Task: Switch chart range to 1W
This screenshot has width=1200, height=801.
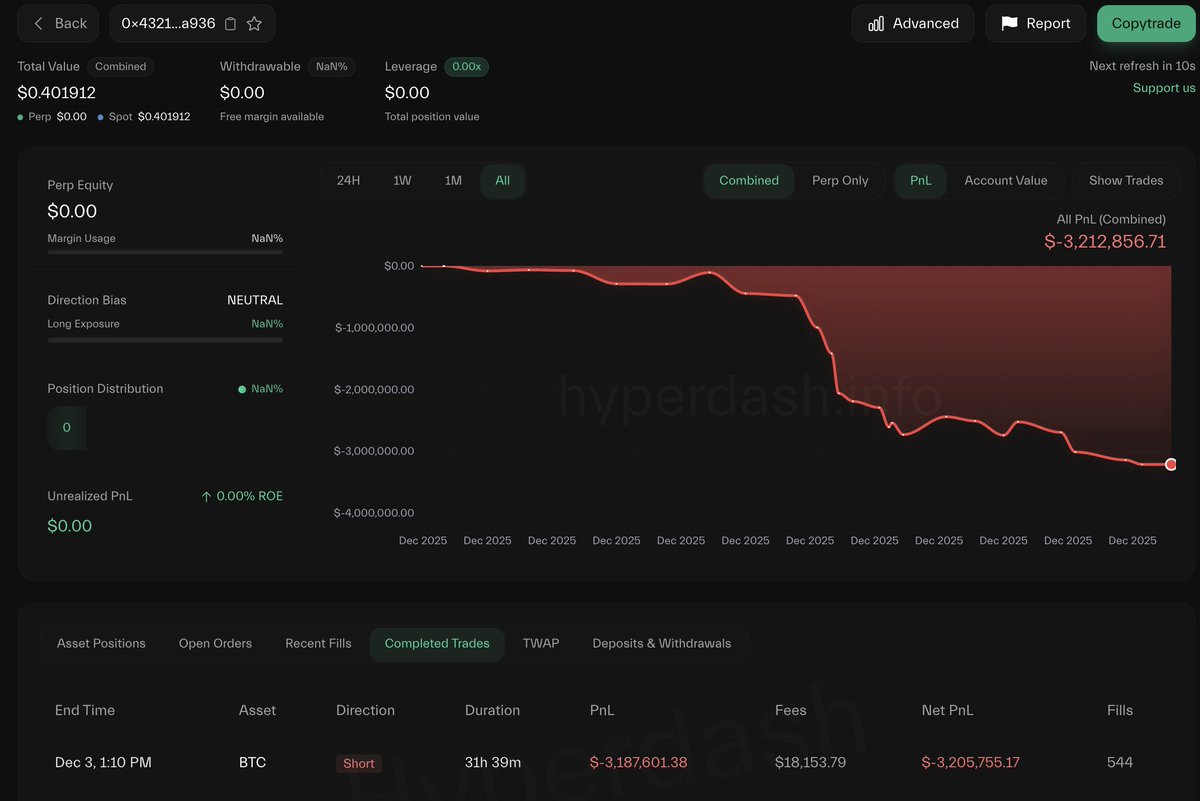Action: 402,181
